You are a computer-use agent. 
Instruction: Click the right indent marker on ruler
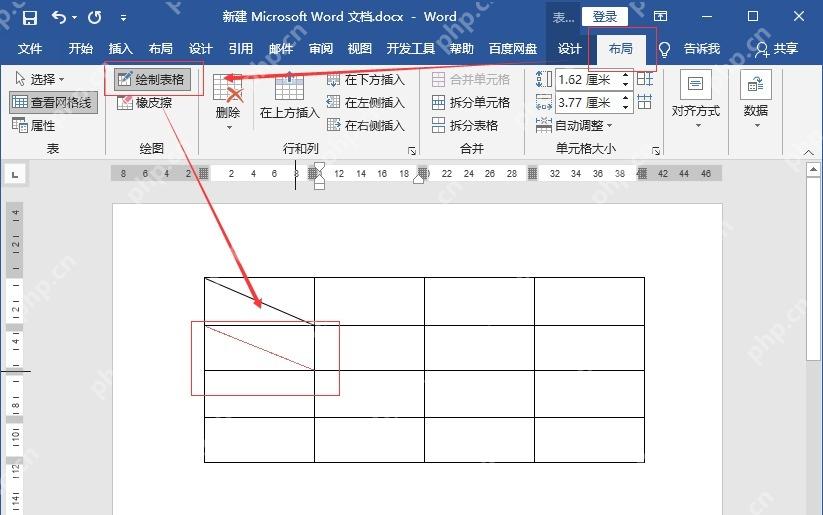(419, 178)
